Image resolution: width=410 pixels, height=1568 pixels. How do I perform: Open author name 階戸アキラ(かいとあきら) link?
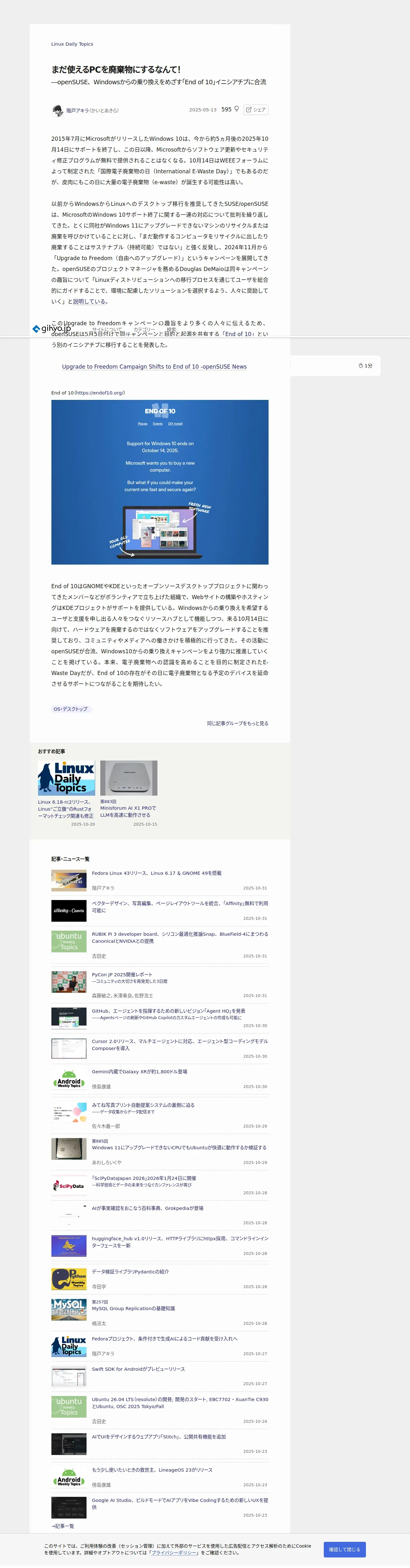coord(93,111)
